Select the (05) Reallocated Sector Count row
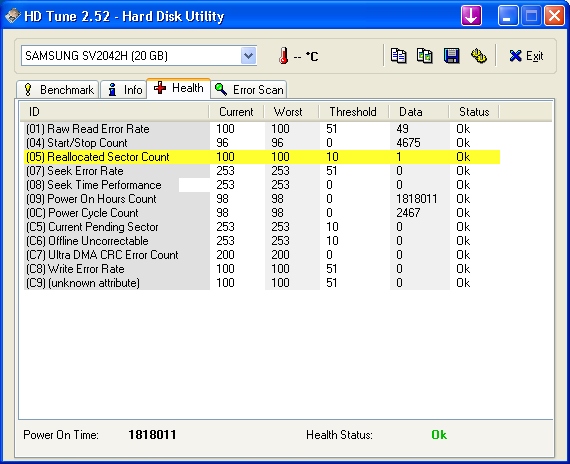570x464 pixels. click(x=262, y=157)
